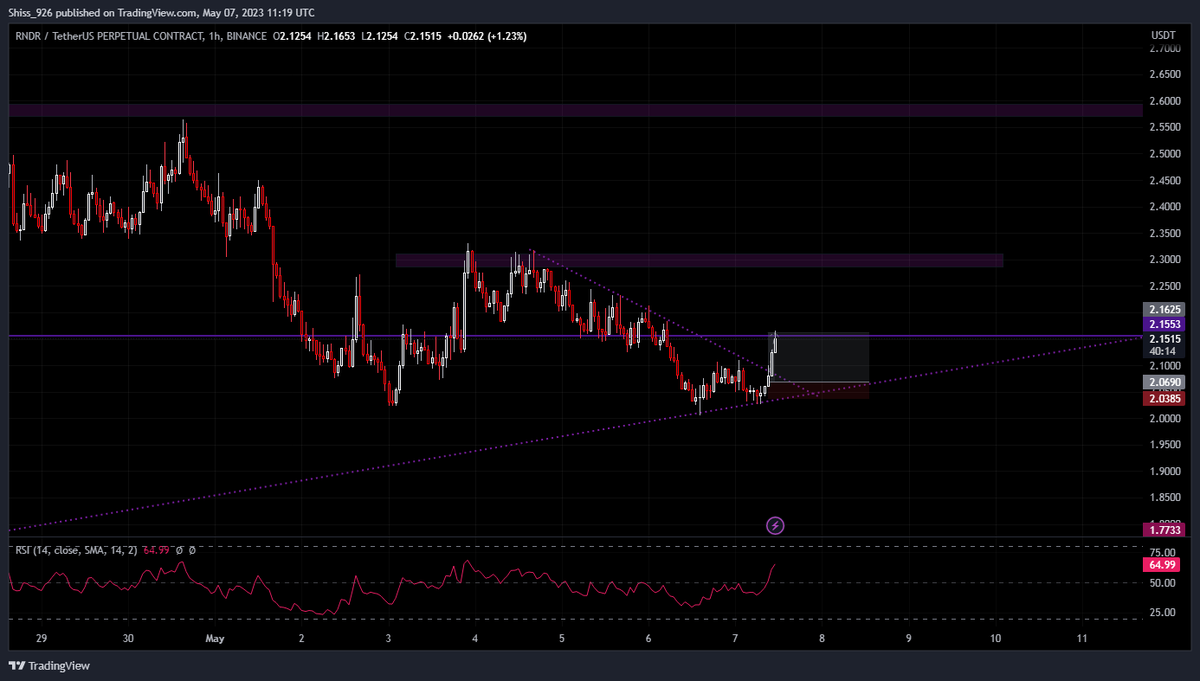This screenshot has height=681, width=1200.
Task: Click the 25.00 level on RSI axis
Action: tap(1162, 612)
